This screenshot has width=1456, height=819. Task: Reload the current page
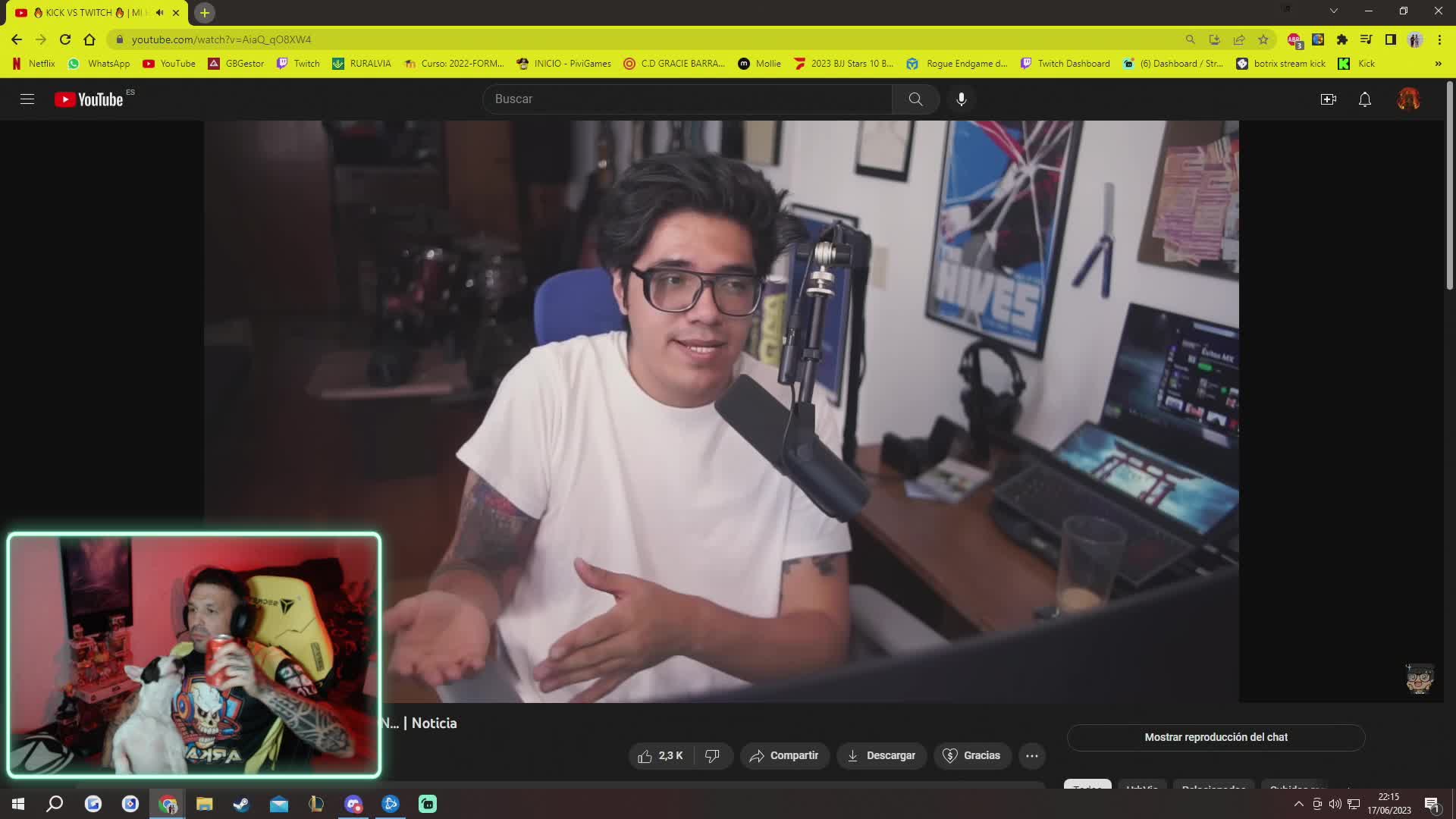[x=65, y=39]
